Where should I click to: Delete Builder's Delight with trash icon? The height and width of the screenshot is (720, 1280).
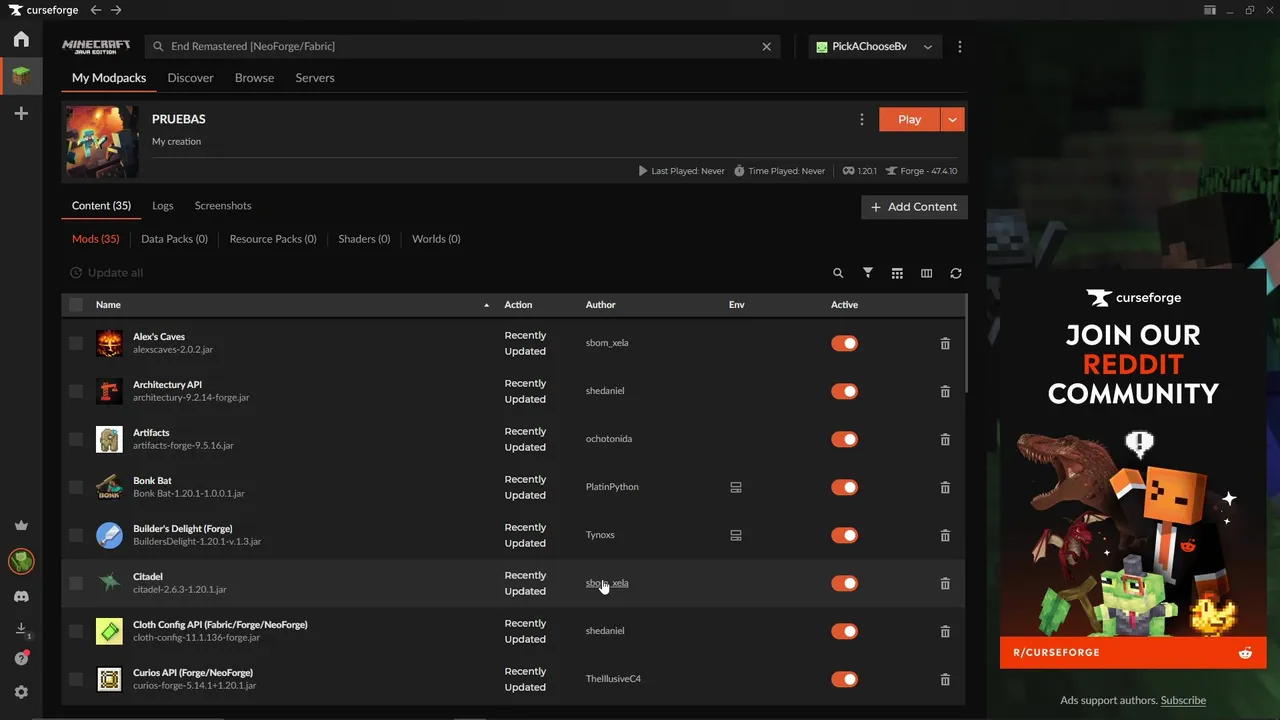coord(945,535)
